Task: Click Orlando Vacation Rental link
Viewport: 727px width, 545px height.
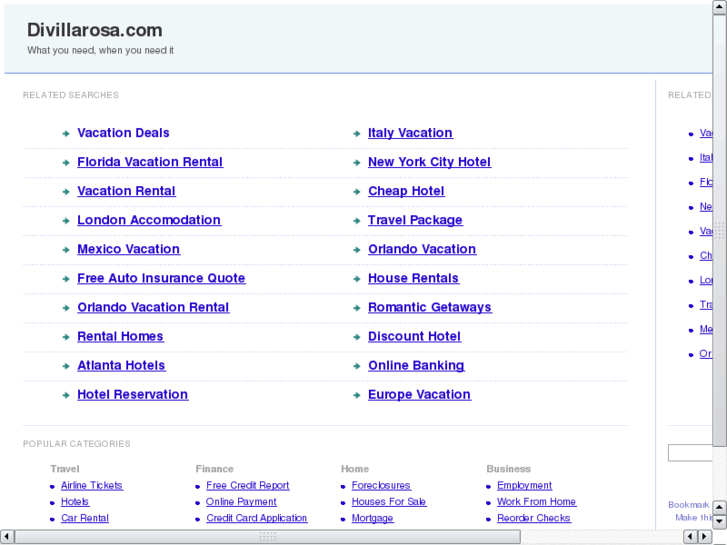Action: click(153, 308)
